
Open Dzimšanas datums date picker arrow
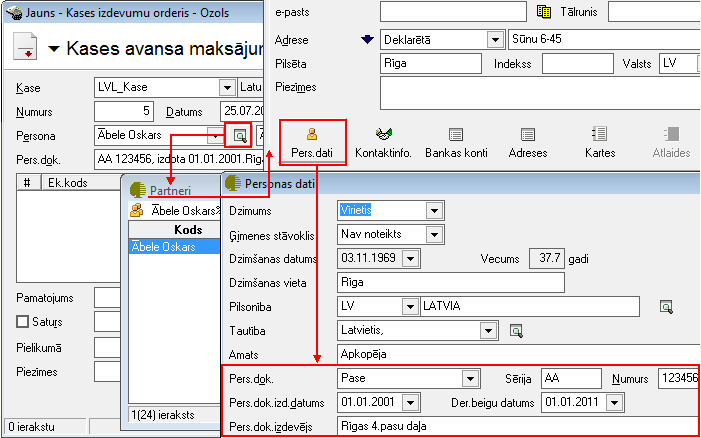pyautogui.click(x=410, y=258)
